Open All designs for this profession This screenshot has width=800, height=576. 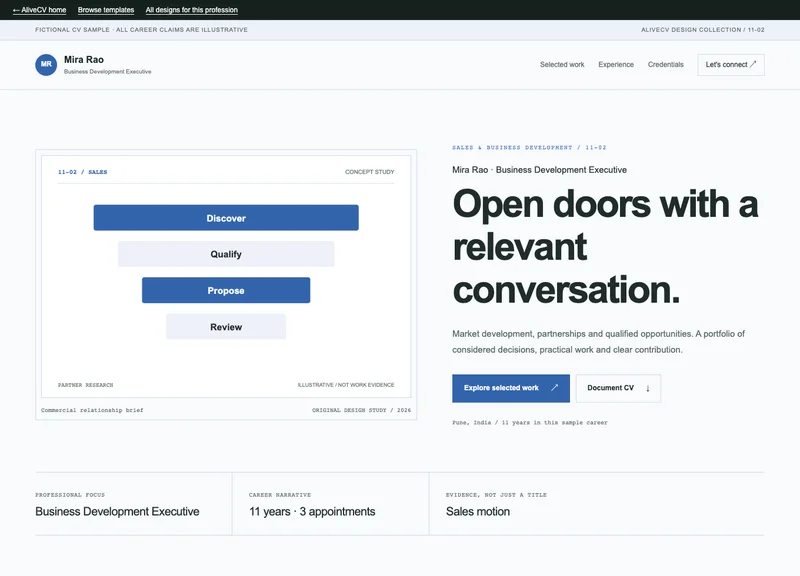click(191, 10)
